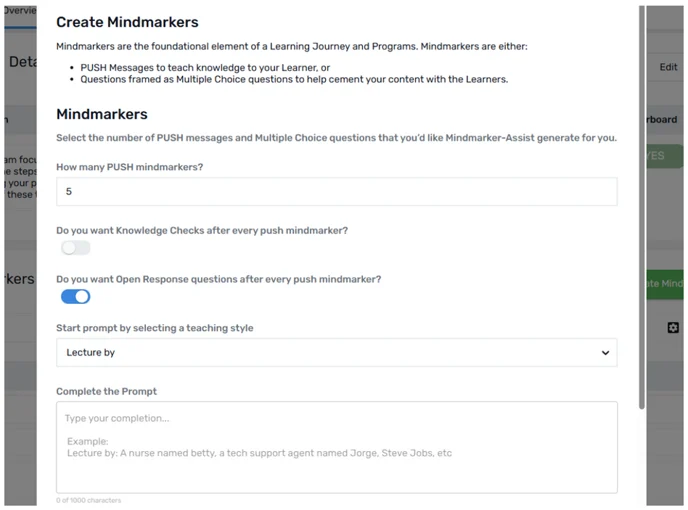The width and height of the screenshot is (688, 510).
Task: Click the '0 of 1000 characters' counter
Action: [x=89, y=500]
